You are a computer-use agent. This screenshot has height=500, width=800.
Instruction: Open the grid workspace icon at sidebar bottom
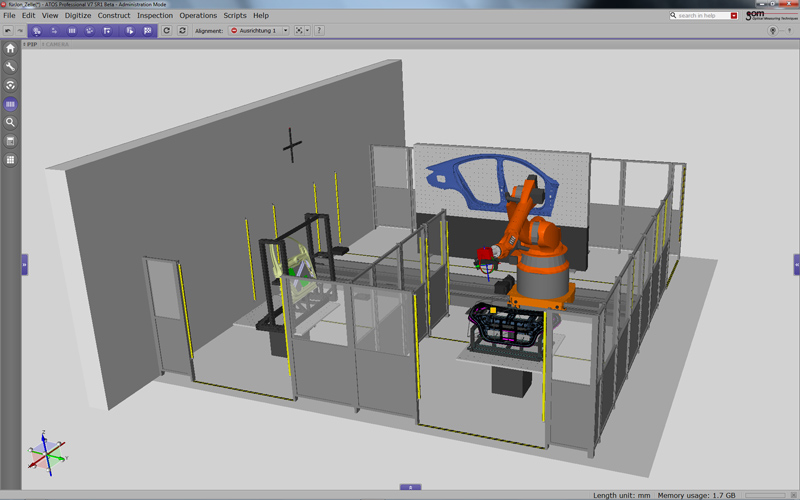tap(11, 160)
